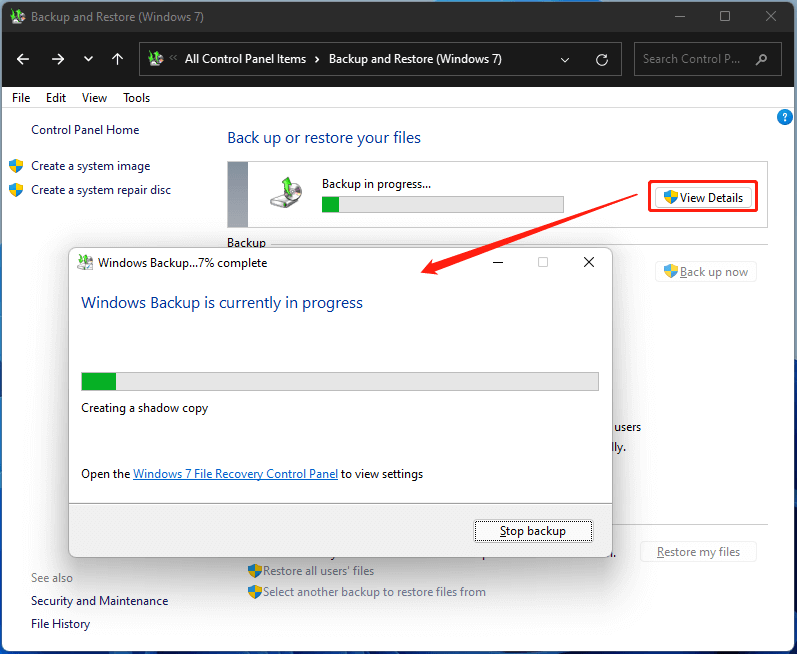Go up one folder level arrow
The height and width of the screenshot is (654, 797).
[118, 59]
